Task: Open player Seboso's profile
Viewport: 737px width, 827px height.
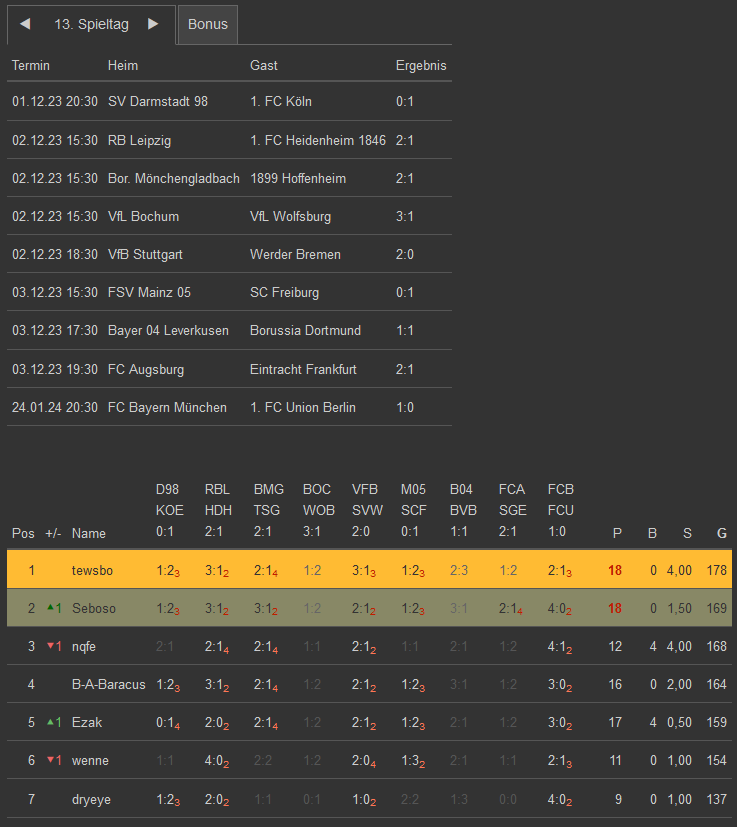Action: 94,608
